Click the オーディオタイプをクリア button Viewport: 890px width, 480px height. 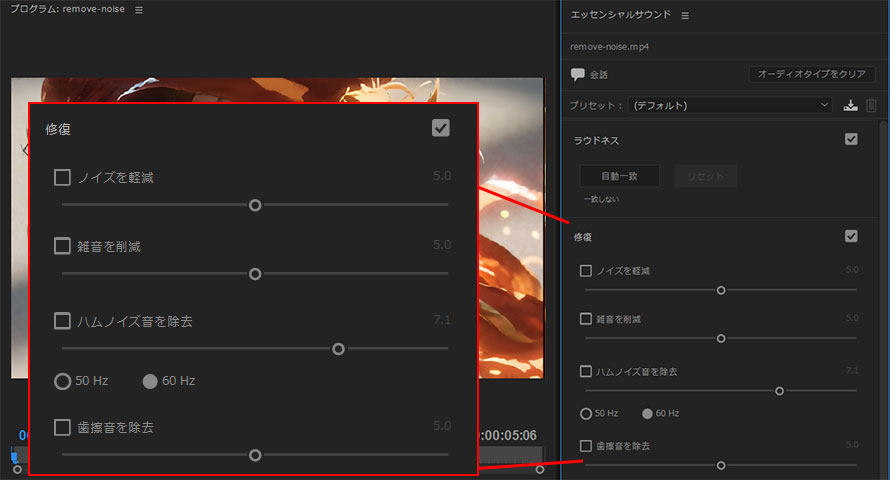point(811,74)
